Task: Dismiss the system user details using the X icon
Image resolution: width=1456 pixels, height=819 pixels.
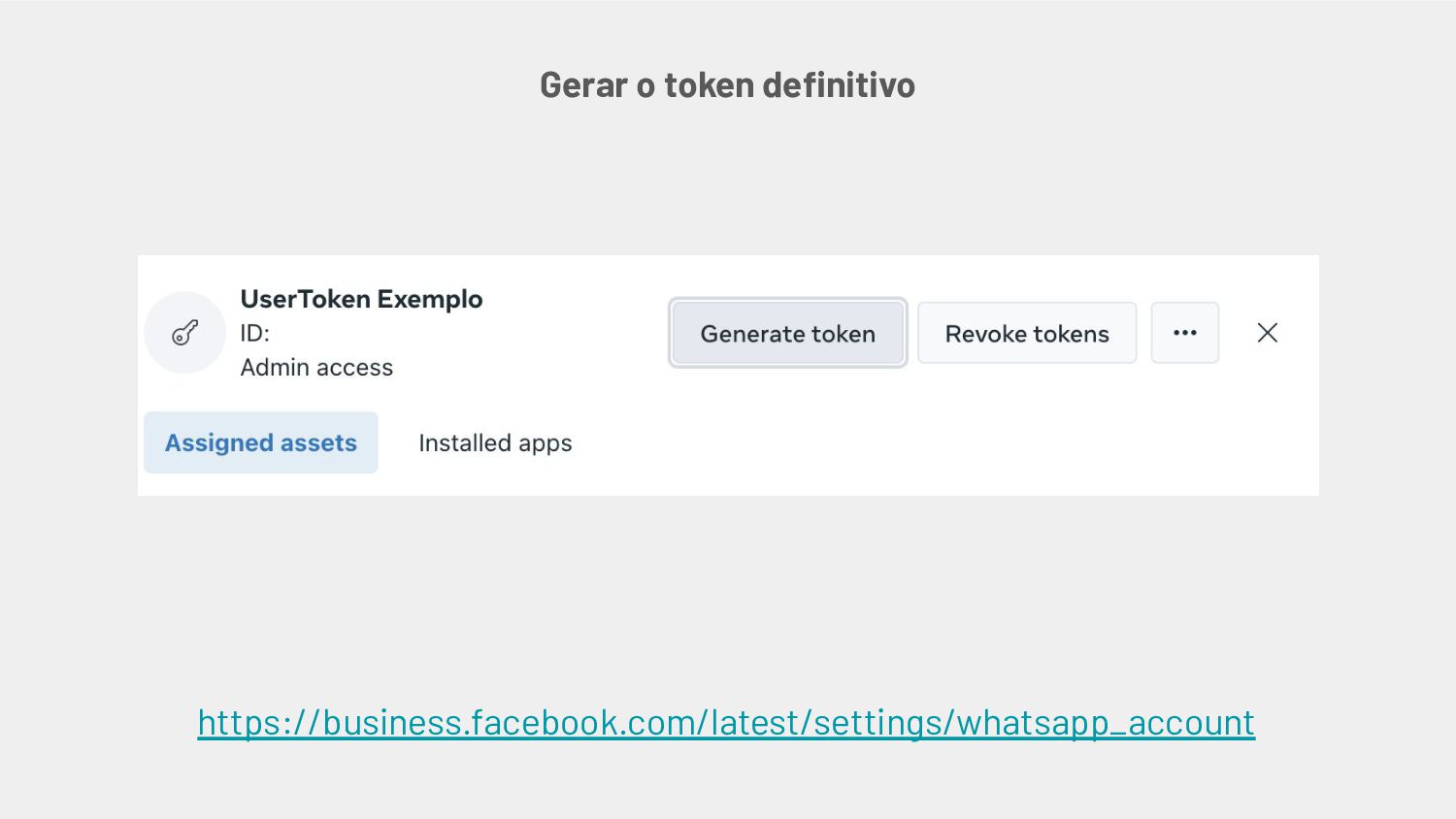Action: point(1267,333)
